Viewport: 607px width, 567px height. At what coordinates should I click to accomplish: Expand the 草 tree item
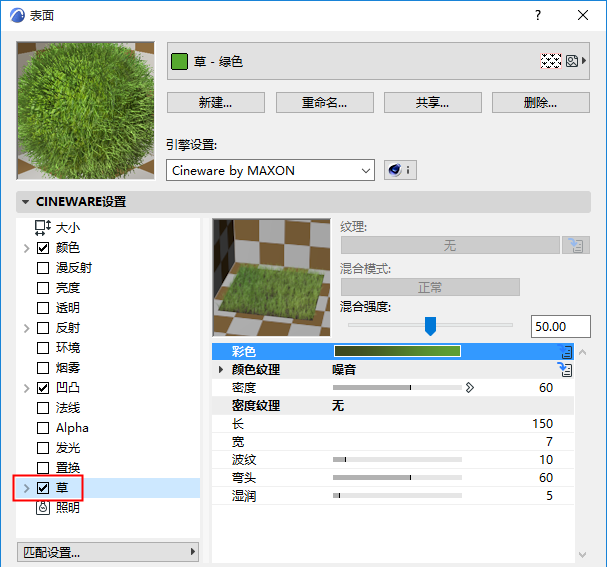(x=26, y=488)
